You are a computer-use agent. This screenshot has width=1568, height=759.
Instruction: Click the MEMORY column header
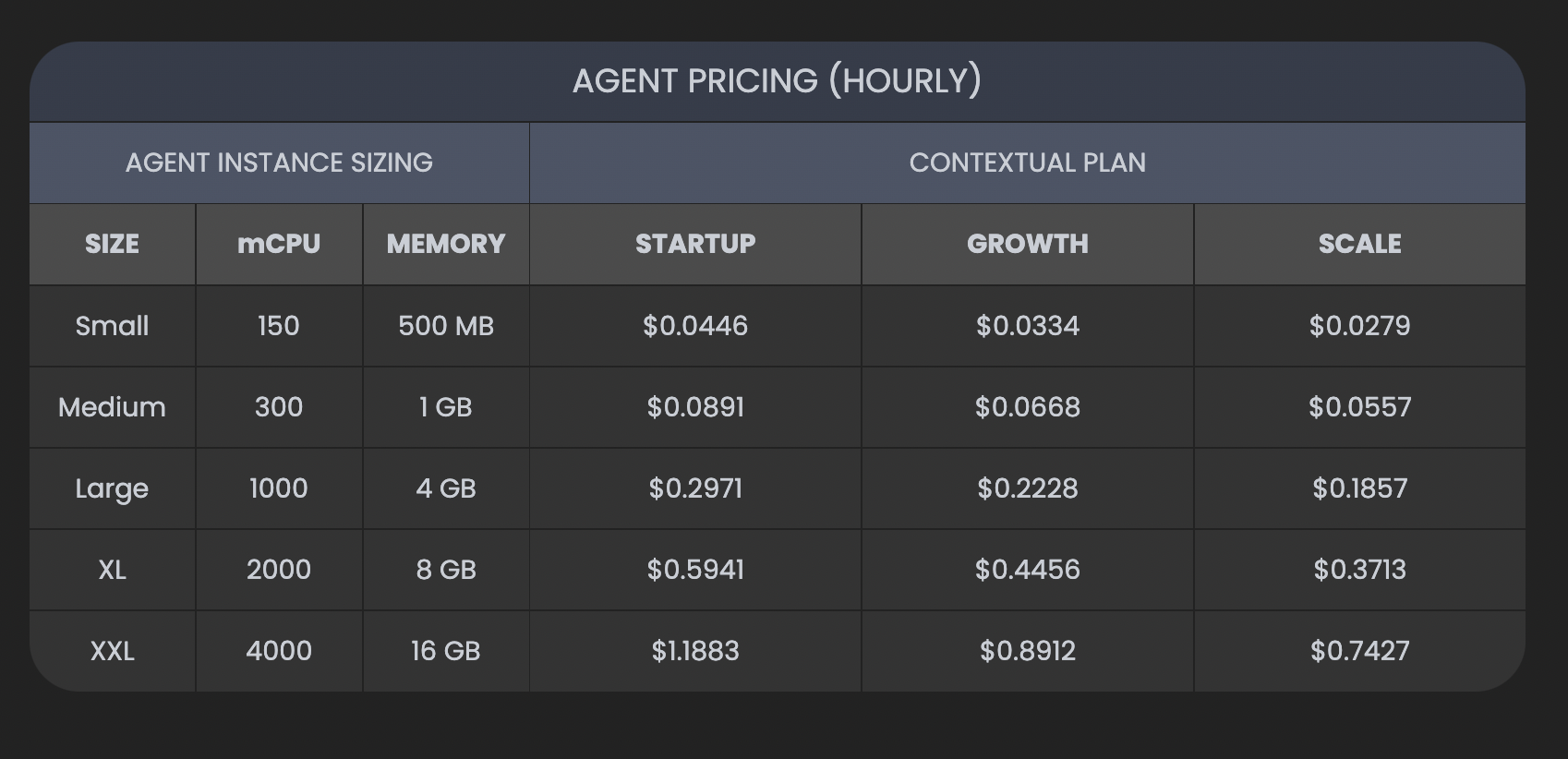446,244
